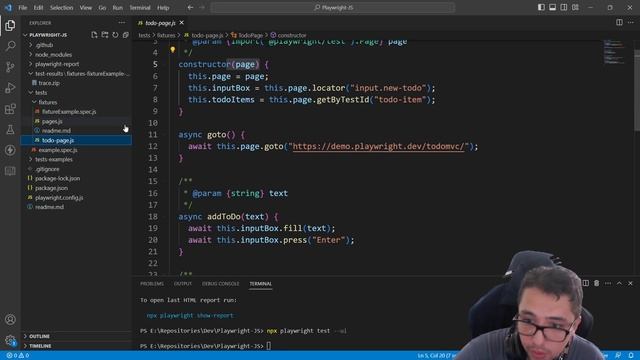Open the Help menu
Viewport: 640px width, 360px height.
163,7
